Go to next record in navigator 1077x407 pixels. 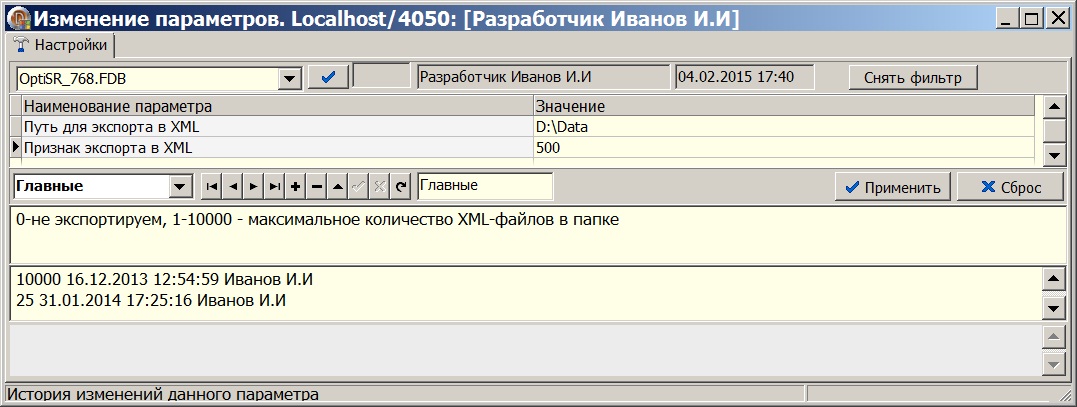coord(253,187)
